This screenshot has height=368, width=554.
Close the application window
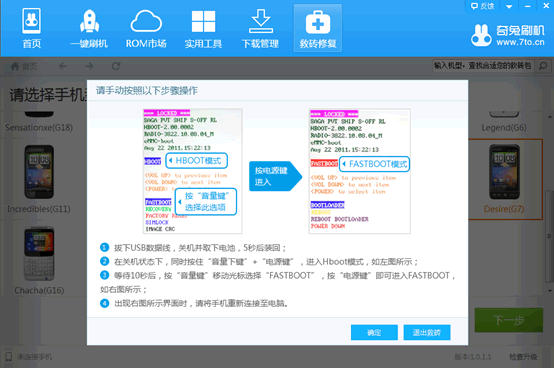pyautogui.click(x=546, y=6)
